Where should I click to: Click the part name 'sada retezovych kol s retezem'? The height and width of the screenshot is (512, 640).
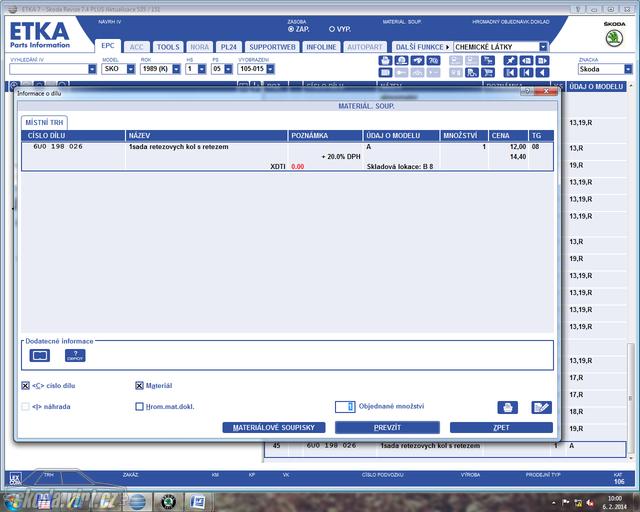[x=180, y=147]
